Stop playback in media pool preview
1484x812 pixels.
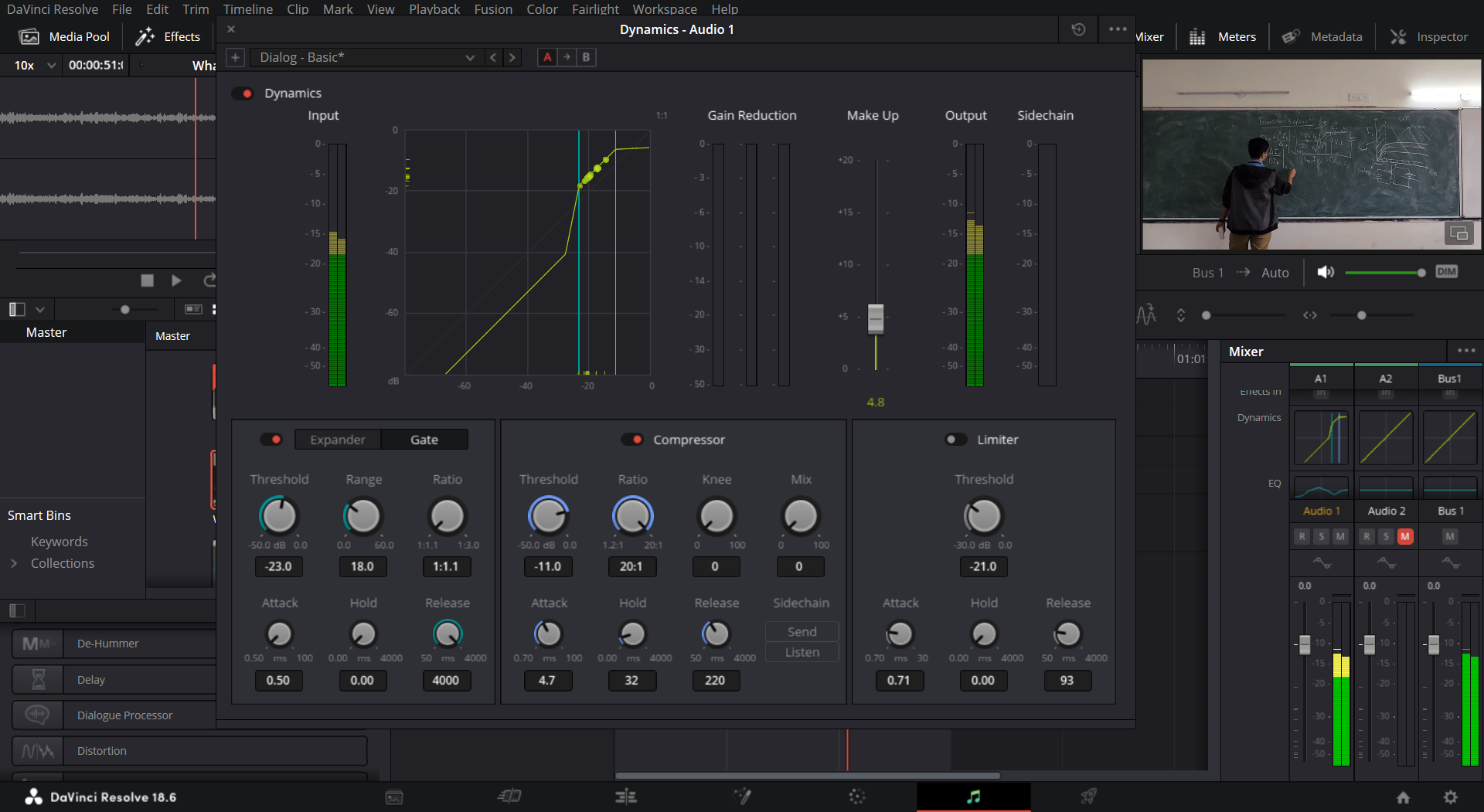[x=147, y=280]
